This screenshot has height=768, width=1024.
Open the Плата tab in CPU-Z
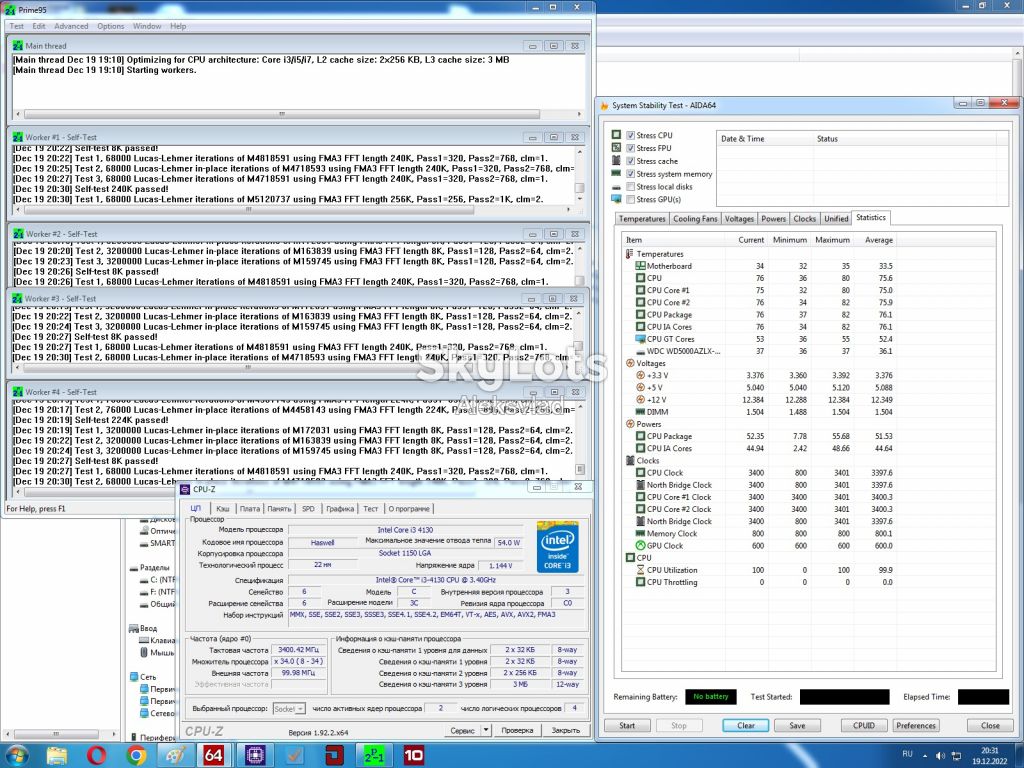[x=249, y=508]
